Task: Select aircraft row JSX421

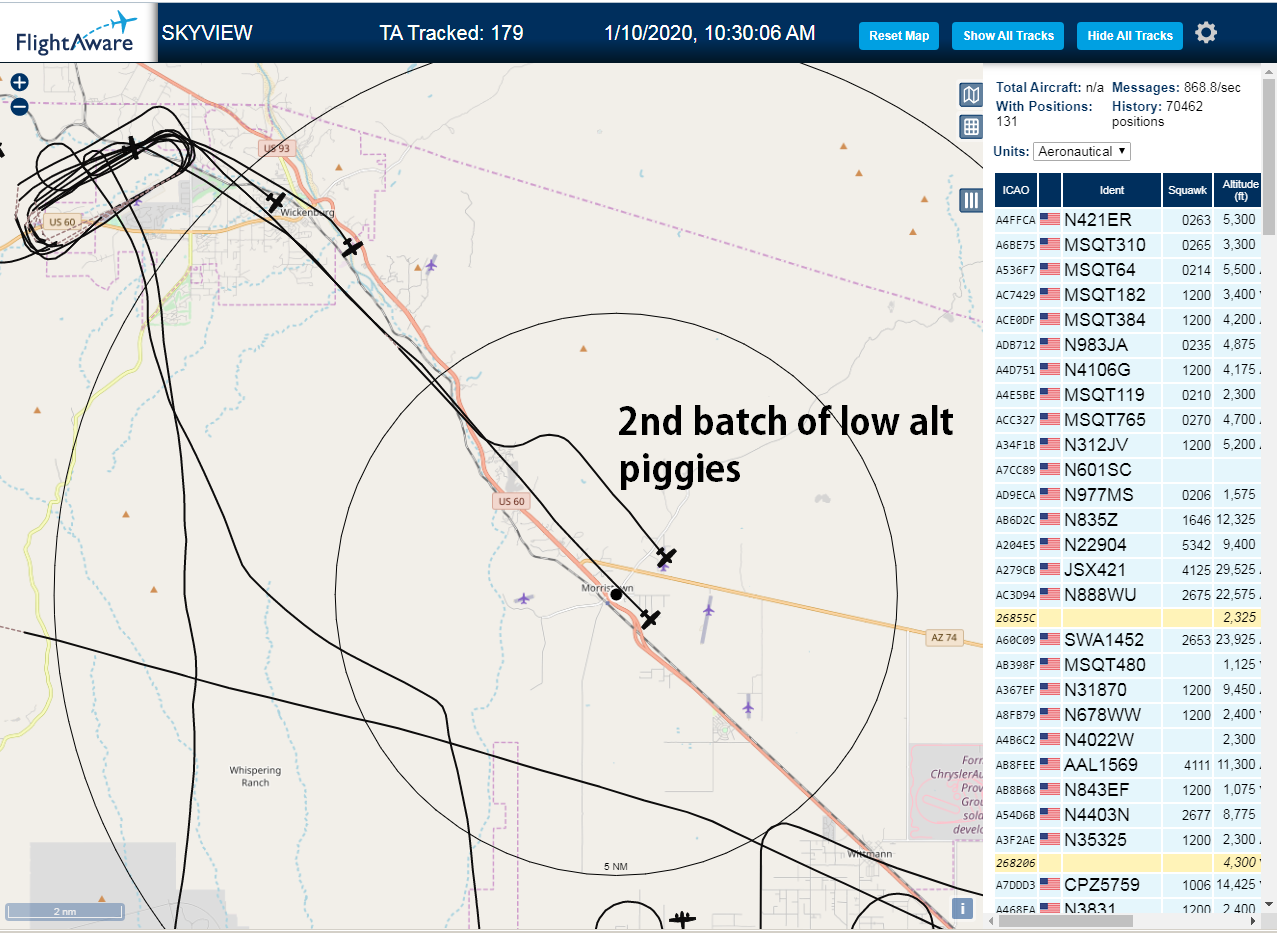Action: coord(1128,570)
